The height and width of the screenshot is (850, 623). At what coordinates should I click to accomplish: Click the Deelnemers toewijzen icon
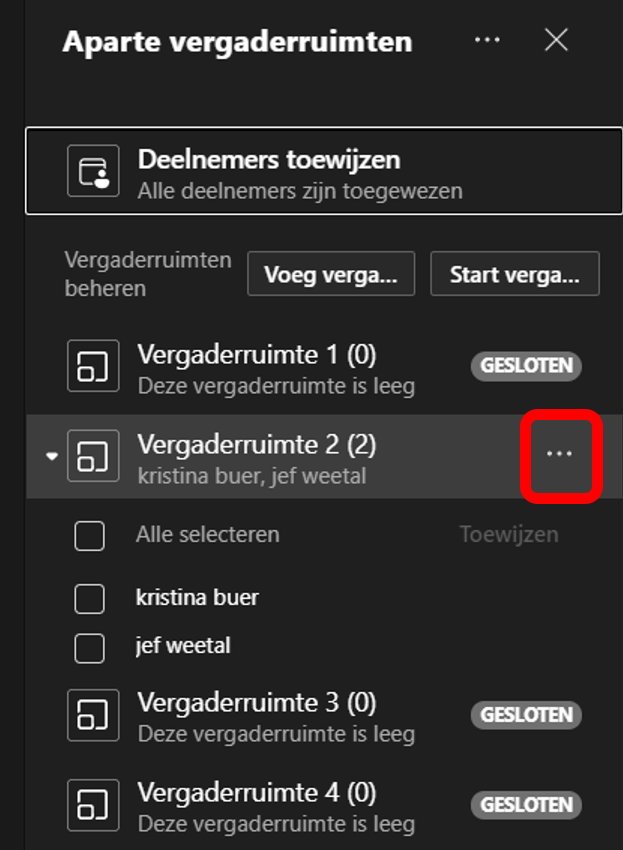(x=93, y=171)
